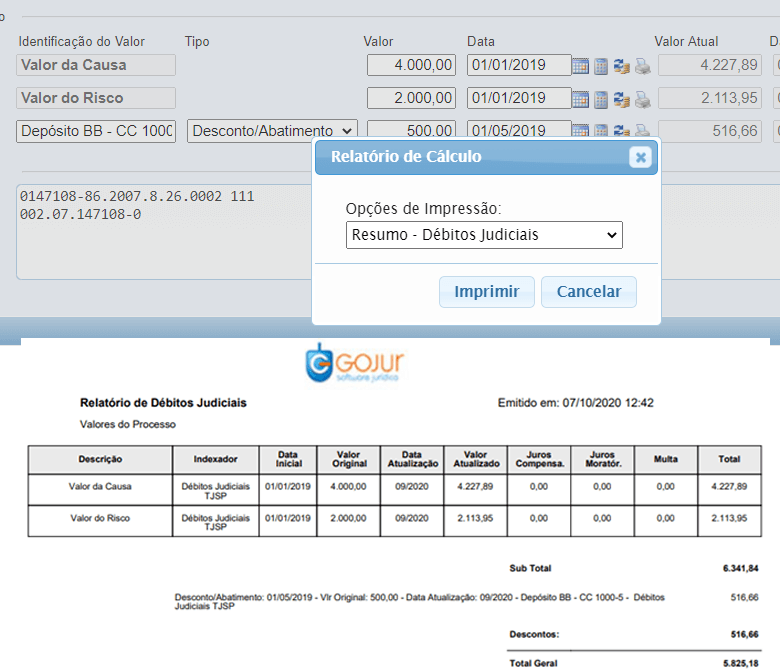Click the Valor da Causa identification field
The height and width of the screenshot is (669, 780).
(x=96, y=65)
